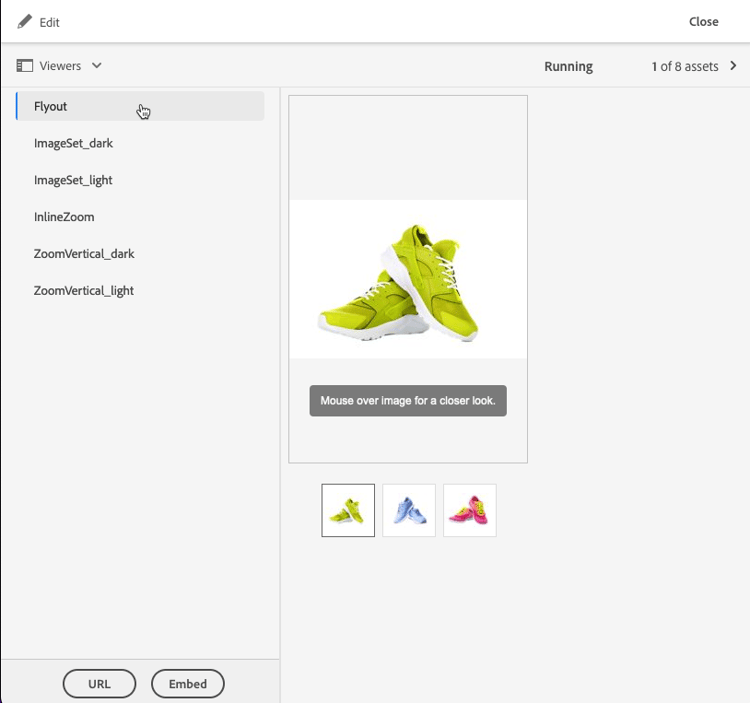Image resolution: width=750 pixels, height=703 pixels.
Task: Click the Viewers rail panel icon
Action: click(x=24, y=66)
